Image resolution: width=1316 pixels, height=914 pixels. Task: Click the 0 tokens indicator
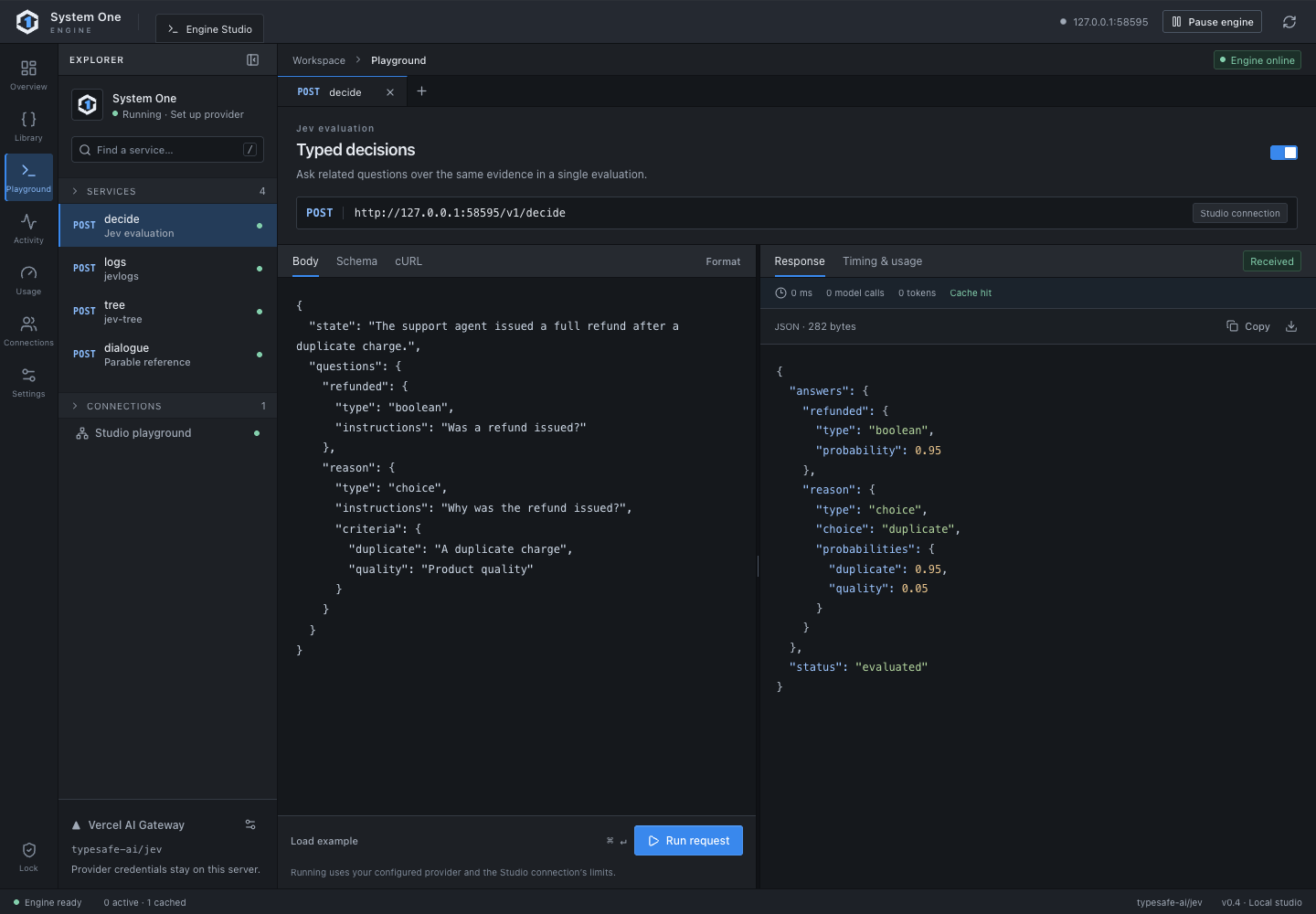point(917,293)
